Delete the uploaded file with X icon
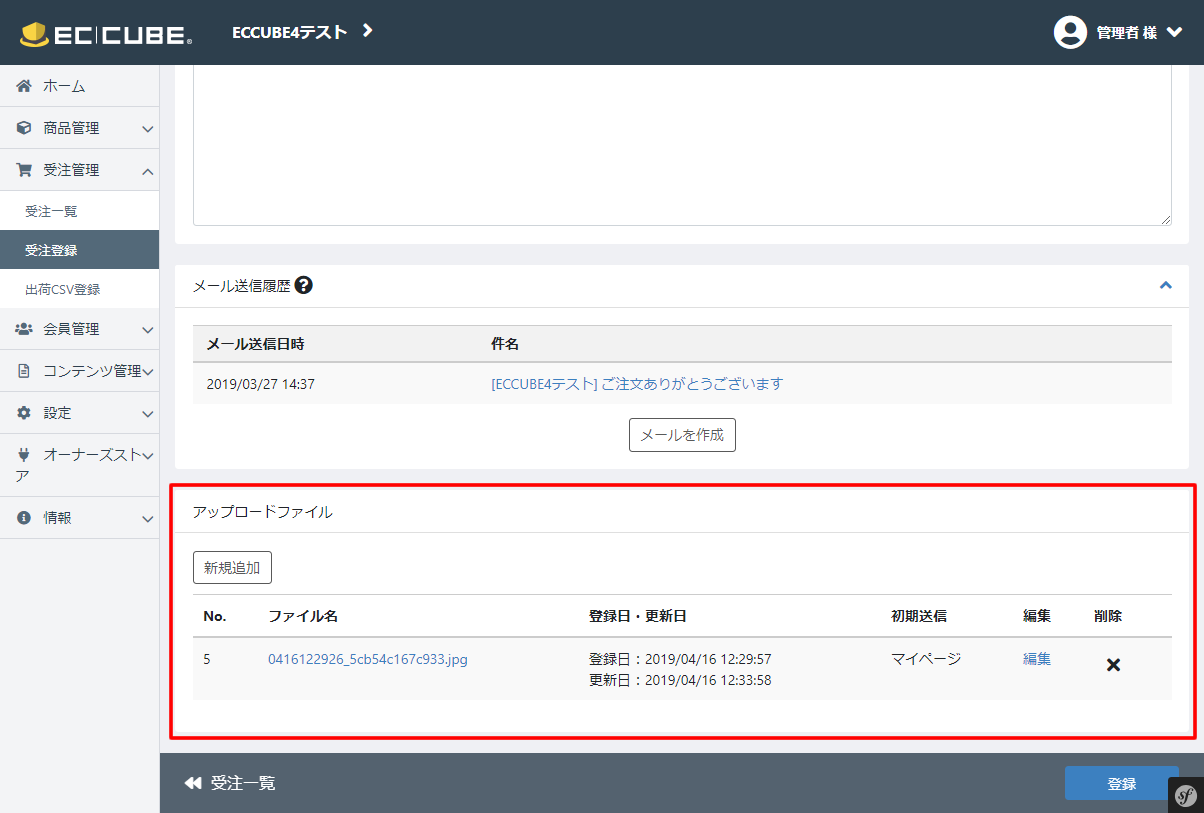1204x813 pixels. 1113,665
